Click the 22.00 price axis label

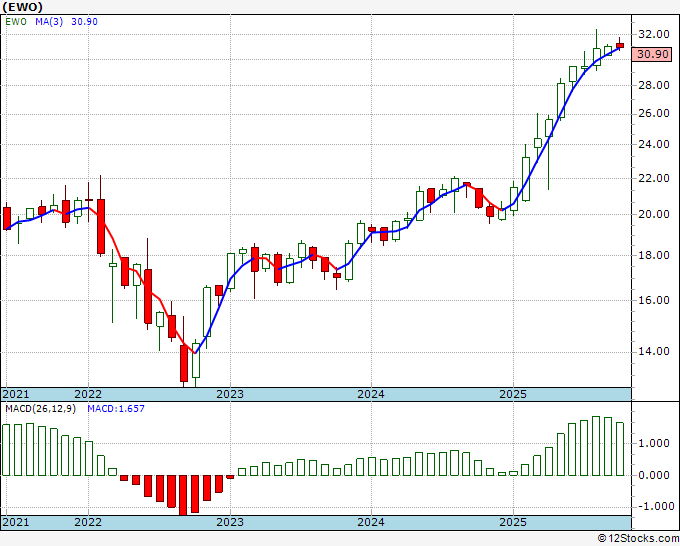click(x=654, y=178)
